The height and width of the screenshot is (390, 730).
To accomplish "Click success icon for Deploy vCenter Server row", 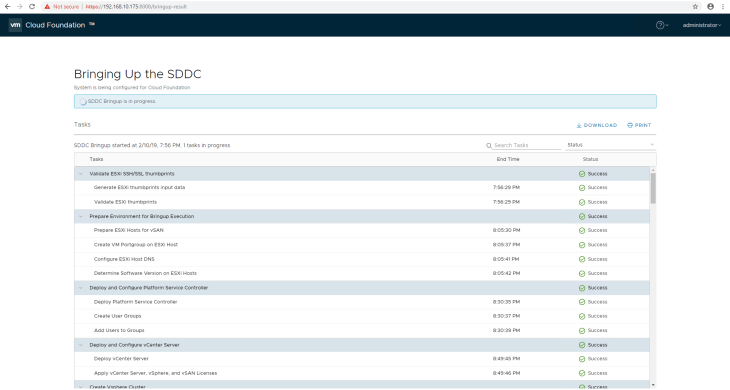I will click(581, 359).
